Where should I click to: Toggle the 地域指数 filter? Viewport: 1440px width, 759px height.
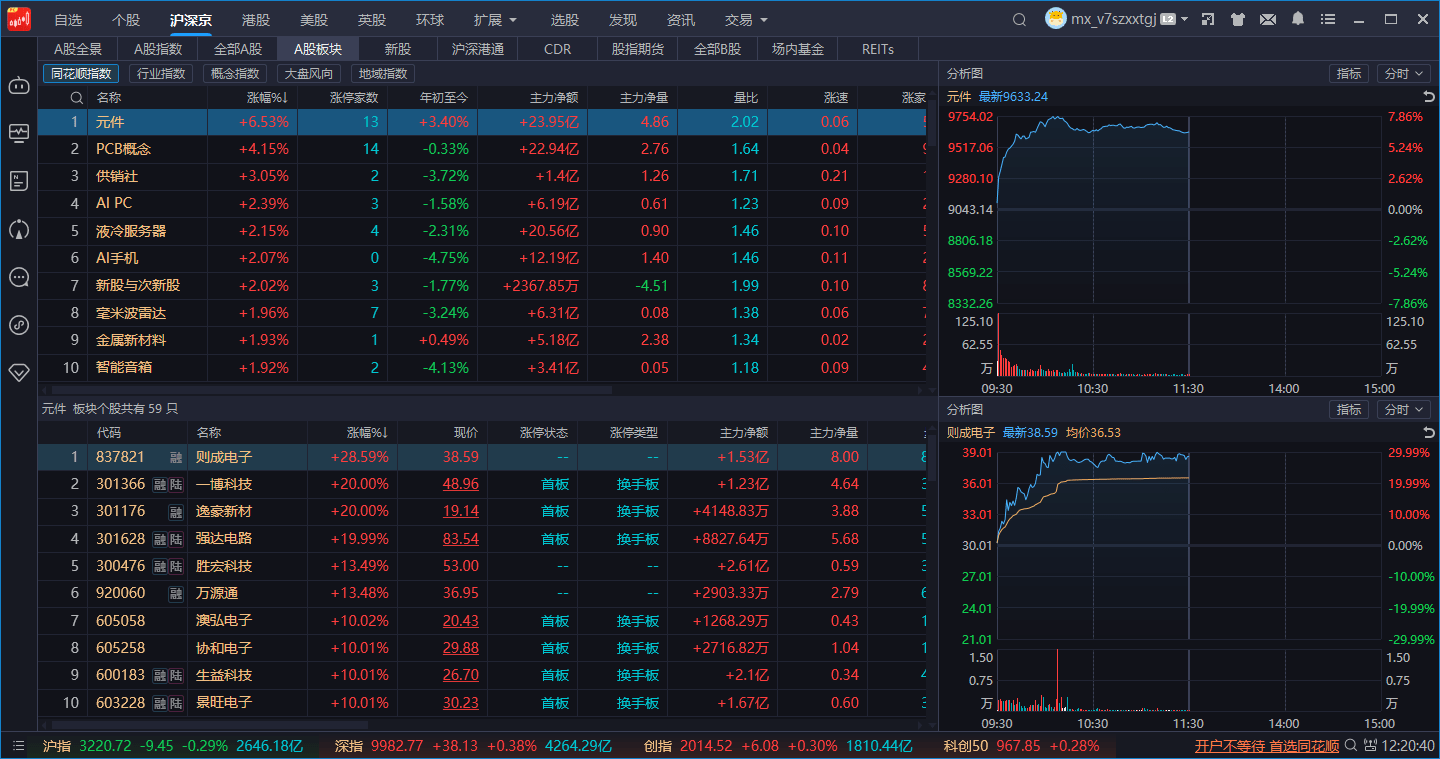(x=383, y=73)
